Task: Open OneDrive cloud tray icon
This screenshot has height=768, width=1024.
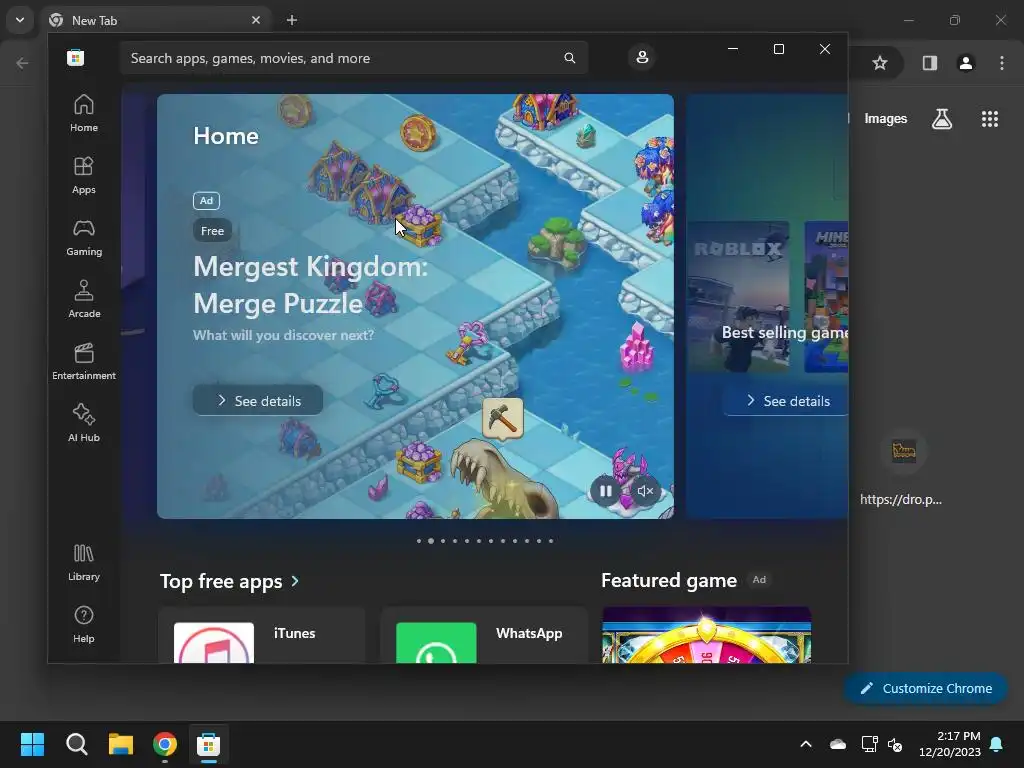Action: (837, 744)
